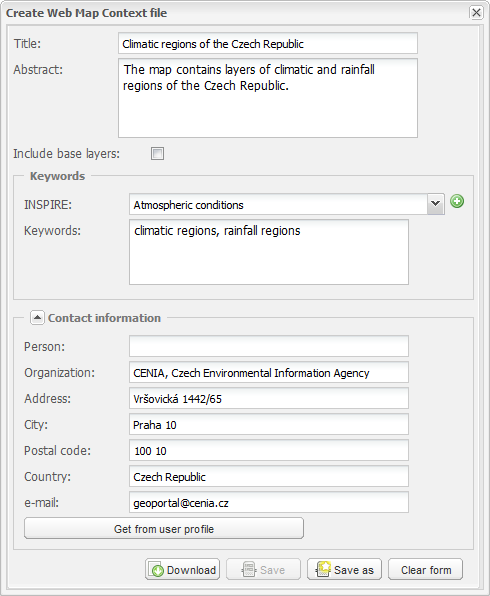Close the Create Web Map Context file dialog
The width and height of the screenshot is (490, 596).
(x=476, y=13)
